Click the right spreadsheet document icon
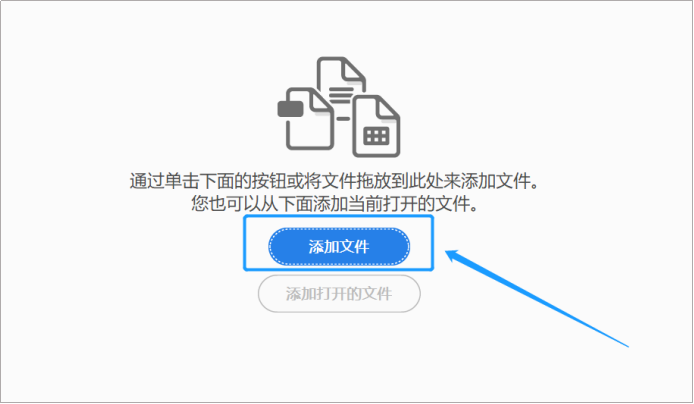Image resolution: width=694 pixels, height=404 pixels. (x=376, y=126)
